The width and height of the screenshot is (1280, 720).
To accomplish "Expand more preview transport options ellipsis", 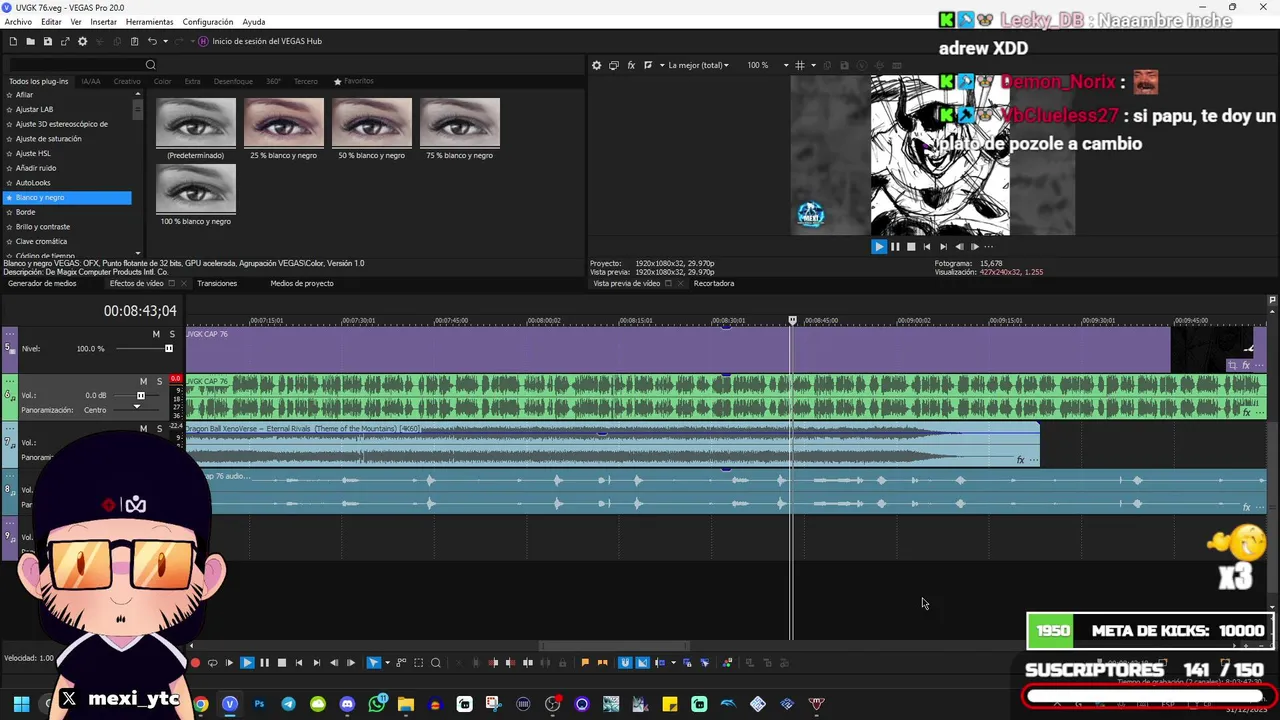I will tap(989, 246).
